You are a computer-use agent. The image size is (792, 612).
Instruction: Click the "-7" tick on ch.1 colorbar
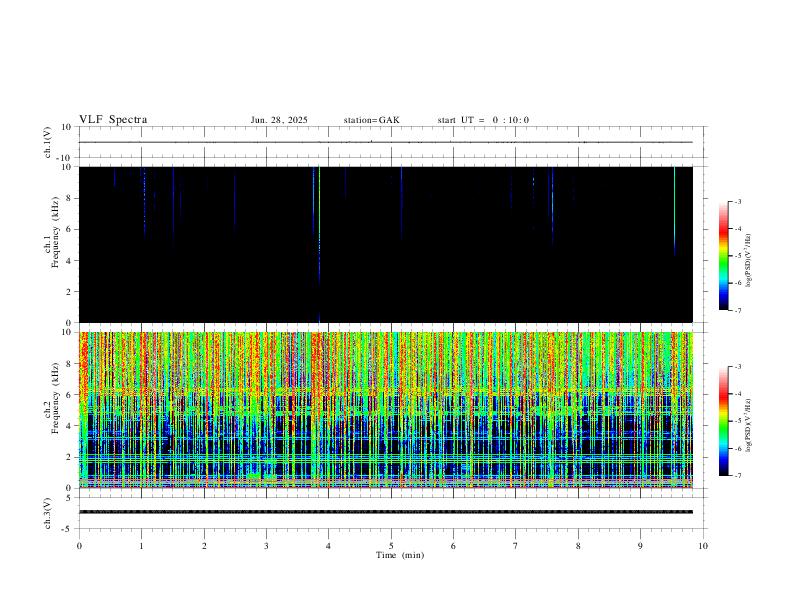point(738,311)
